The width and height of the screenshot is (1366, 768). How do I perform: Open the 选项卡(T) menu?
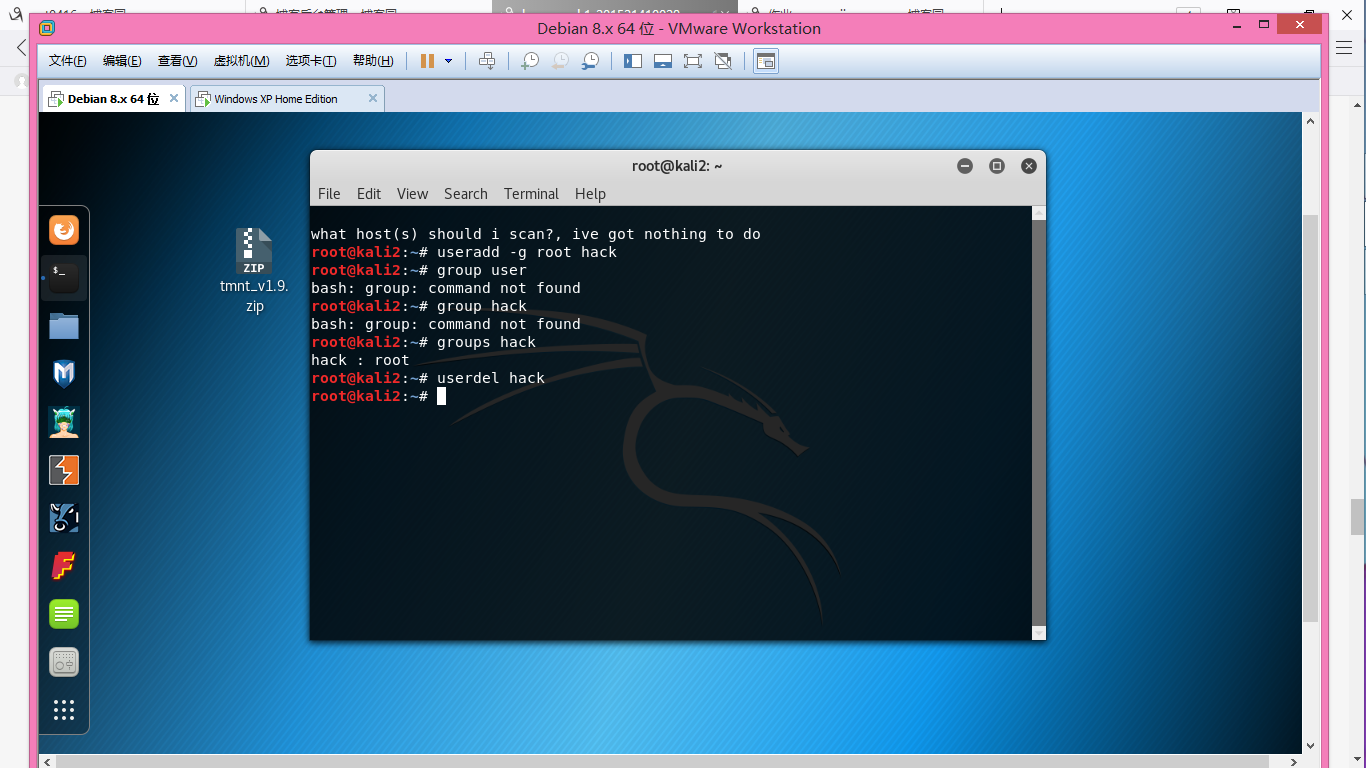click(311, 61)
